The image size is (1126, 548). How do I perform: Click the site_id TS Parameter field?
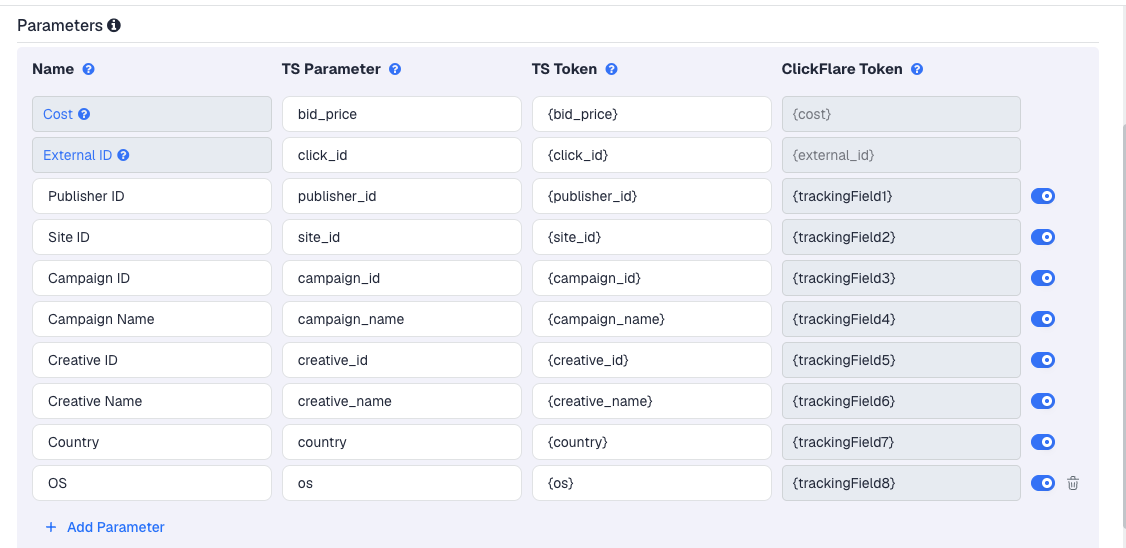tap(402, 237)
